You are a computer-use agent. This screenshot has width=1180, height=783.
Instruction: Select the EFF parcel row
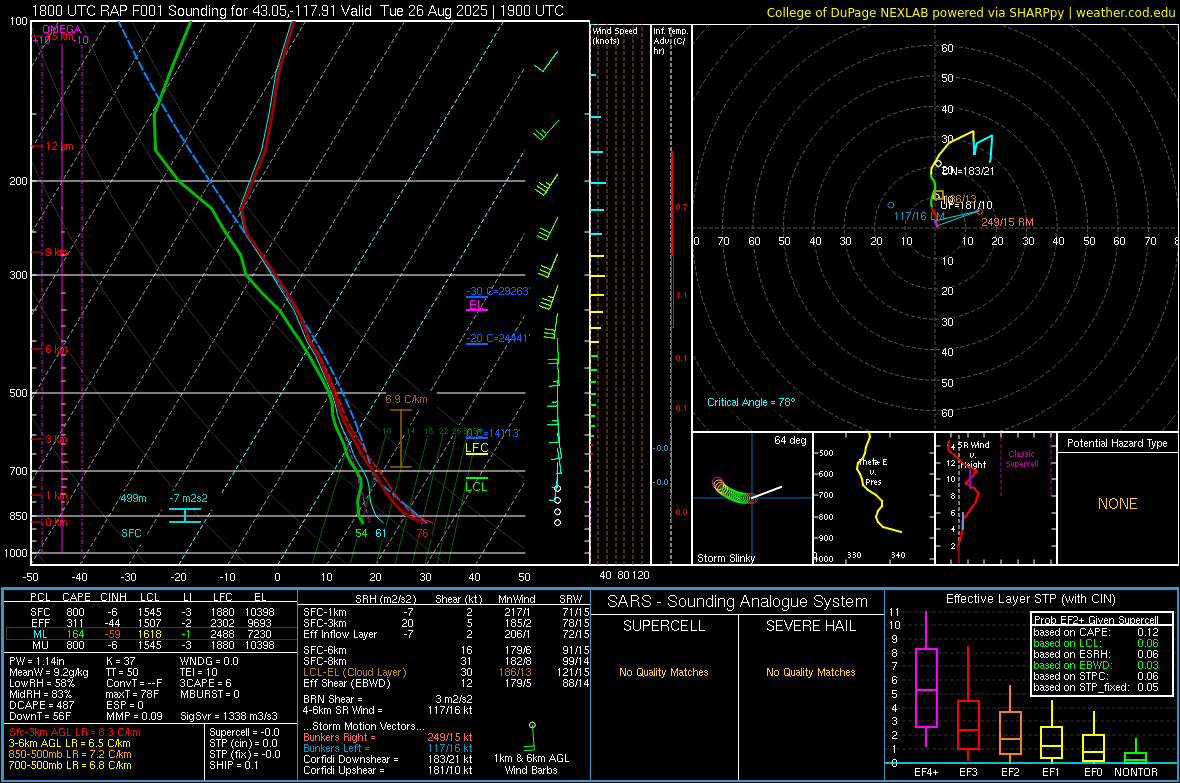pos(151,623)
